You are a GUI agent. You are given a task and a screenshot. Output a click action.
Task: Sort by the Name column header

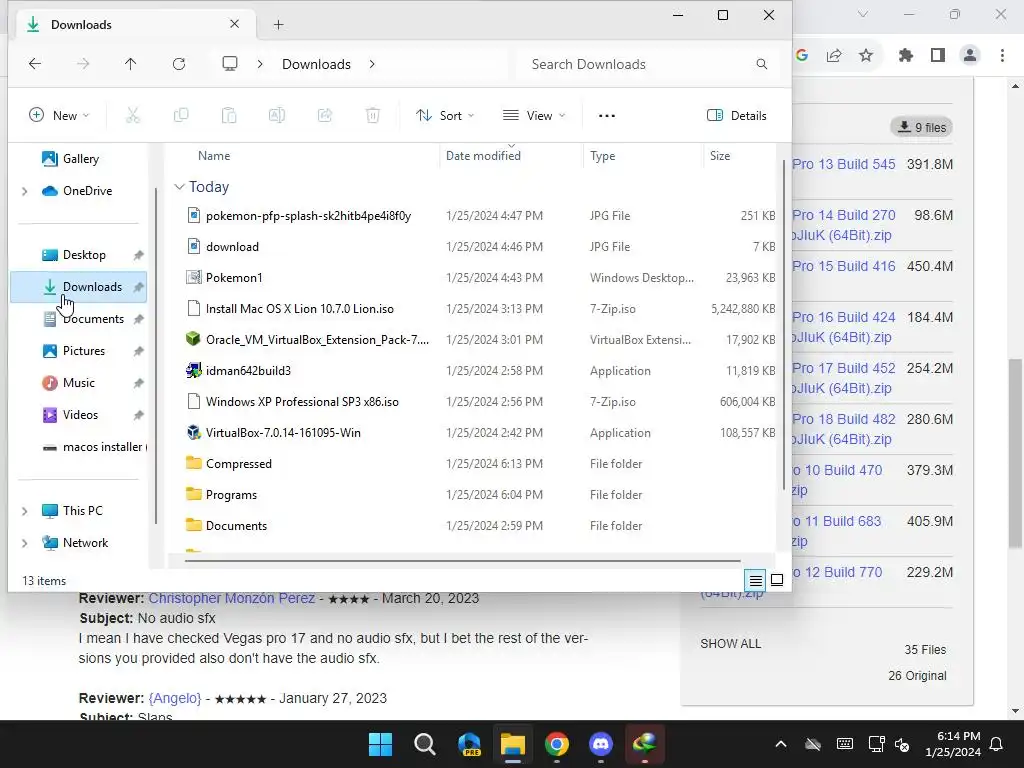tap(214, 156)
